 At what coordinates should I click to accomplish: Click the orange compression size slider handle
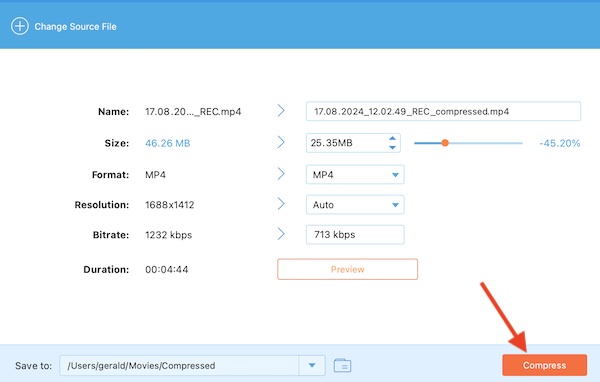coord(445,143)
